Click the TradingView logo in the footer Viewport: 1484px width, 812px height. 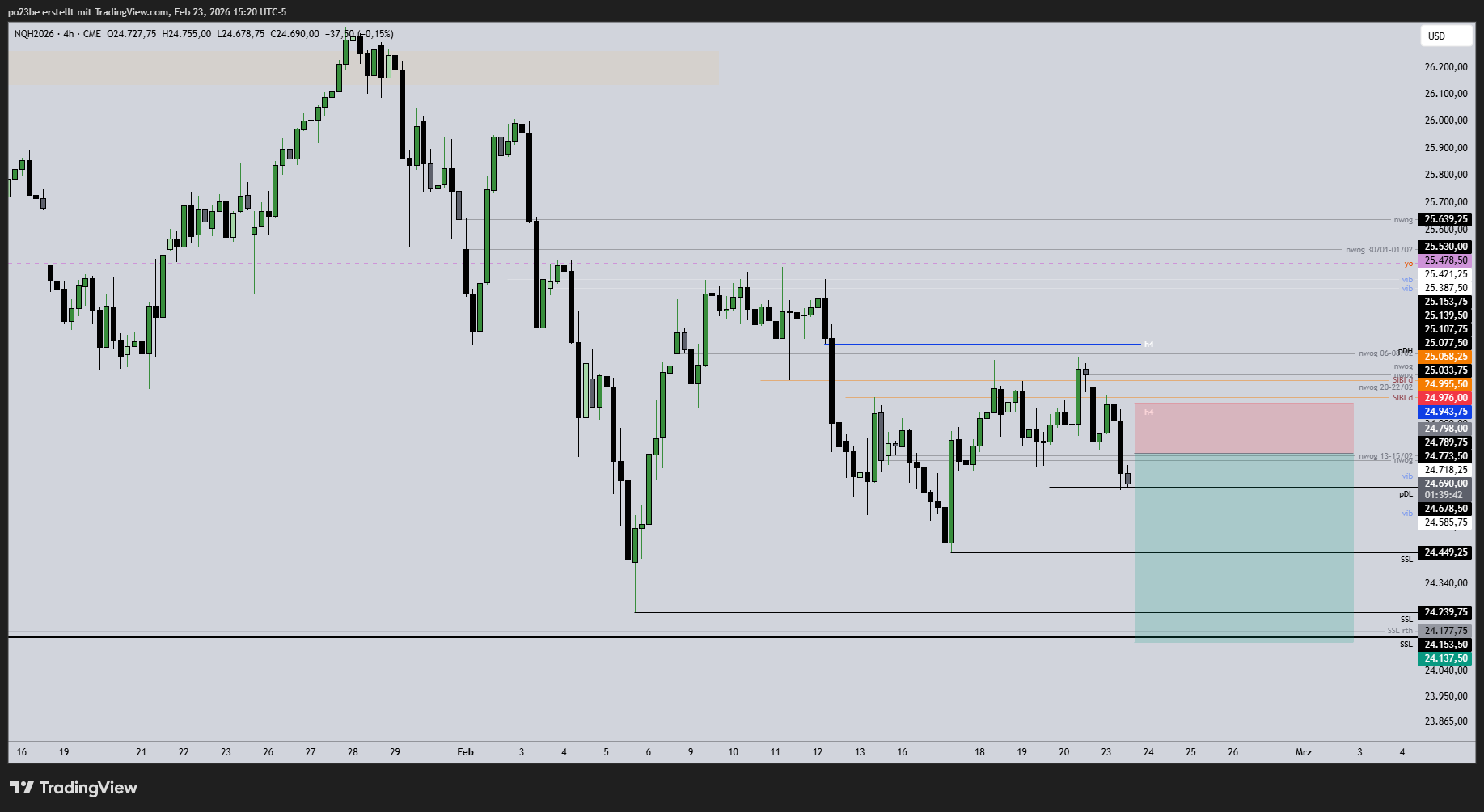coord(73,788)
